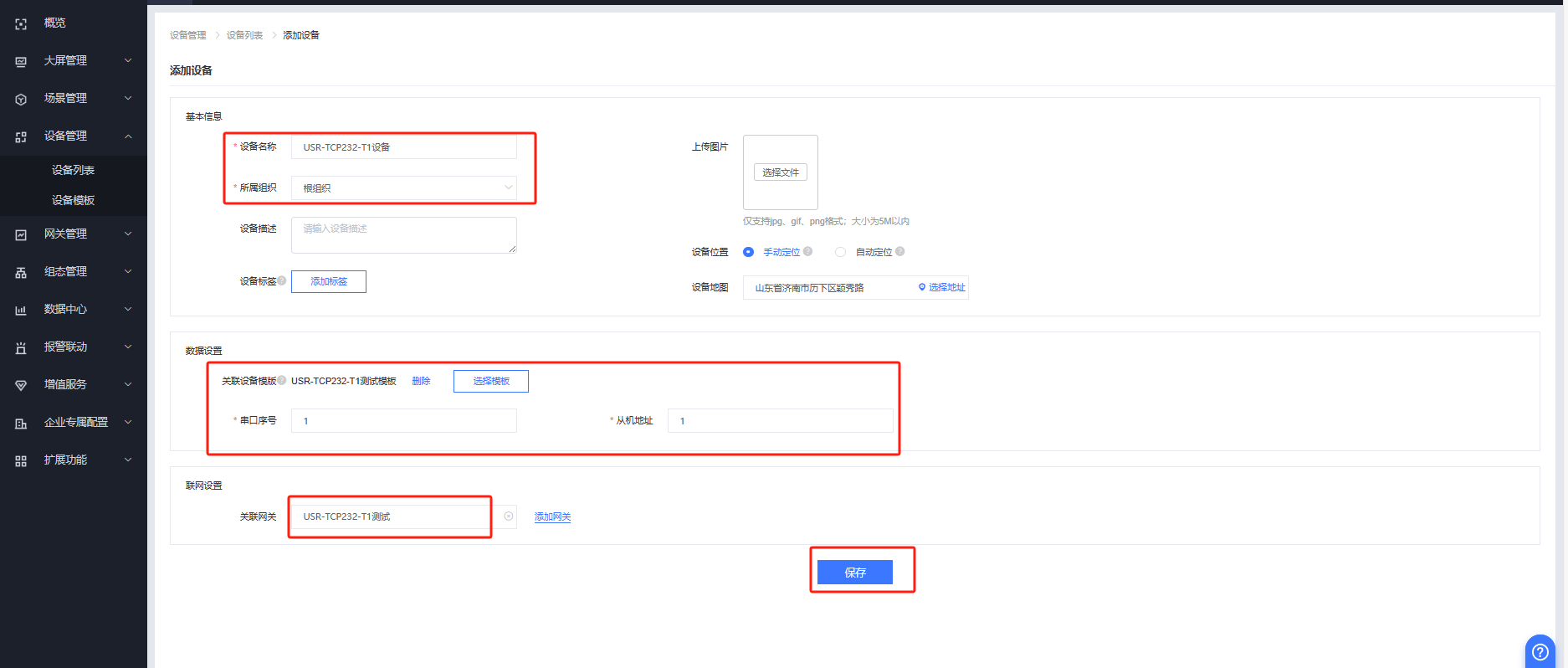Open the help question mark icon

click(x=1540, y=651)
